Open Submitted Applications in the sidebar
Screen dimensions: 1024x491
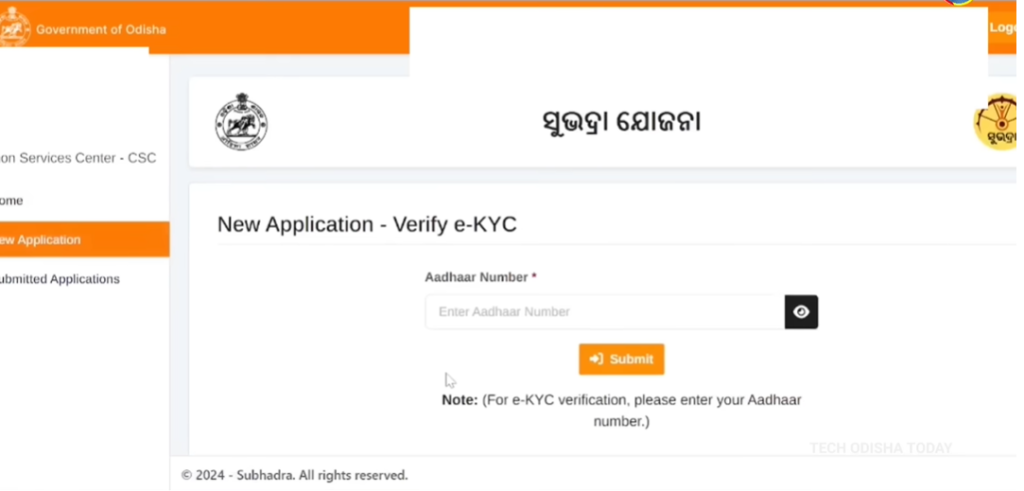58,279
